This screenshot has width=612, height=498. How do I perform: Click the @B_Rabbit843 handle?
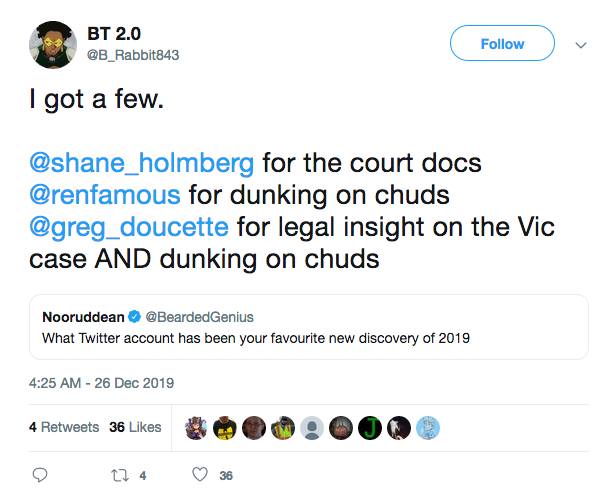(x=133, y=55)
